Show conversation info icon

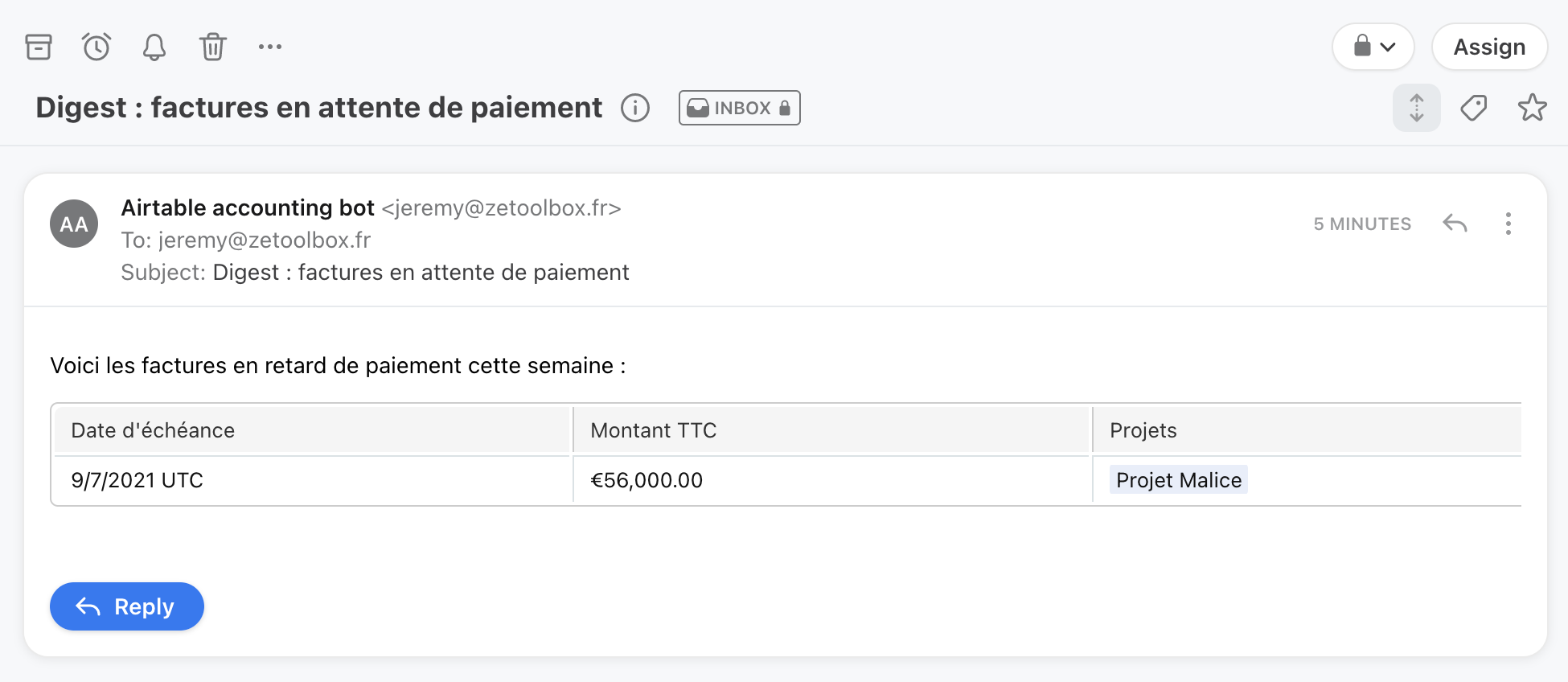(635, 108)
